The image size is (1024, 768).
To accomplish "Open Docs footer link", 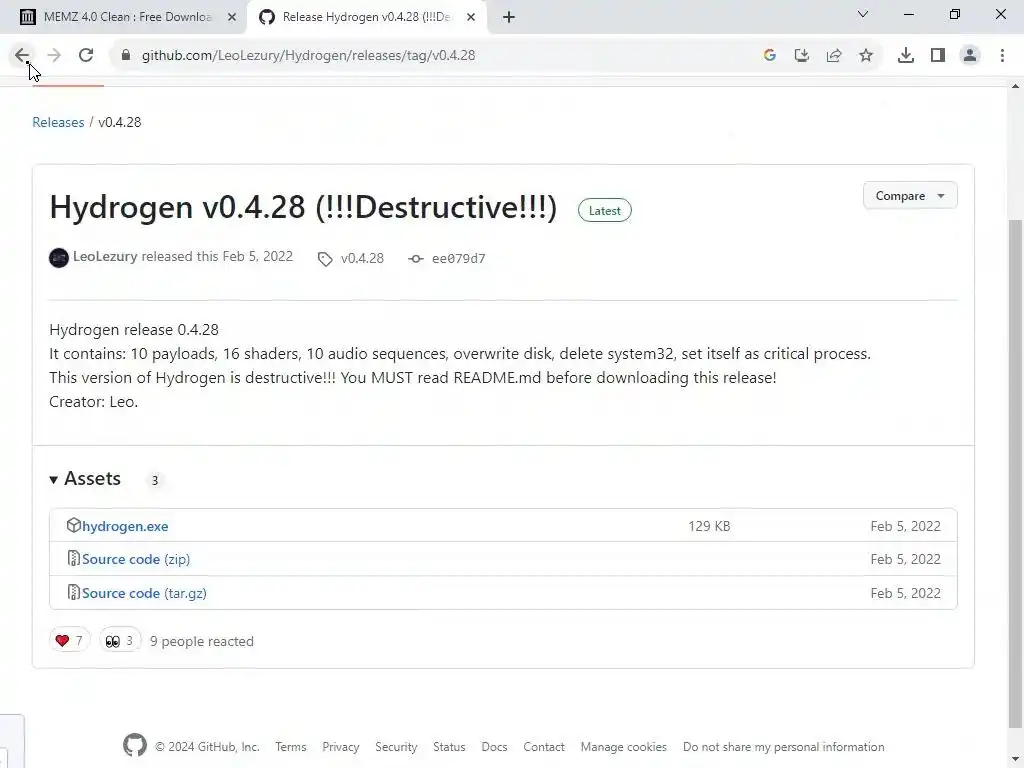I will pyautogui.click(x=494, y=747).
